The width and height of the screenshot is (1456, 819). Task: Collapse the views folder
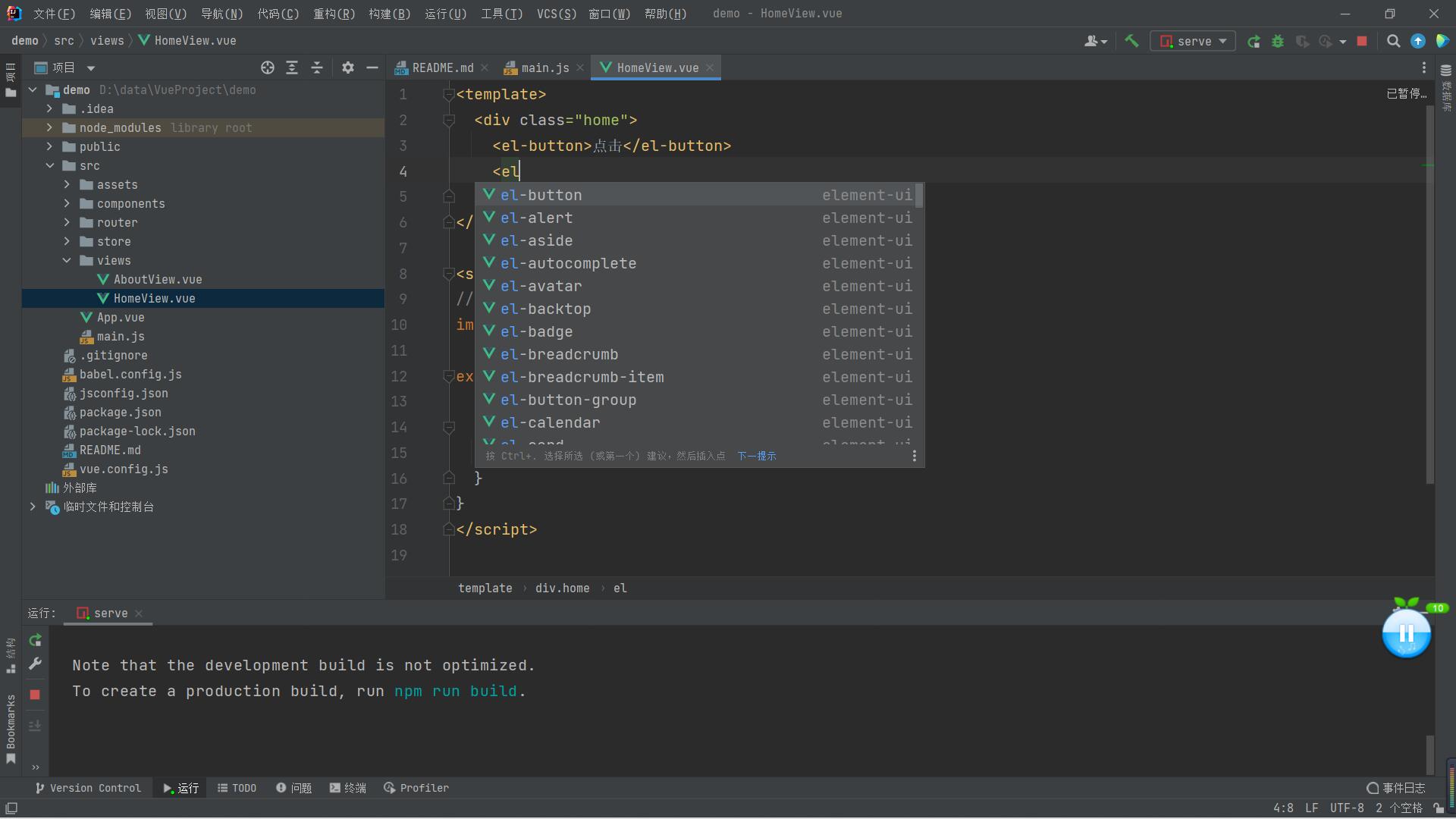coord(67,260)
